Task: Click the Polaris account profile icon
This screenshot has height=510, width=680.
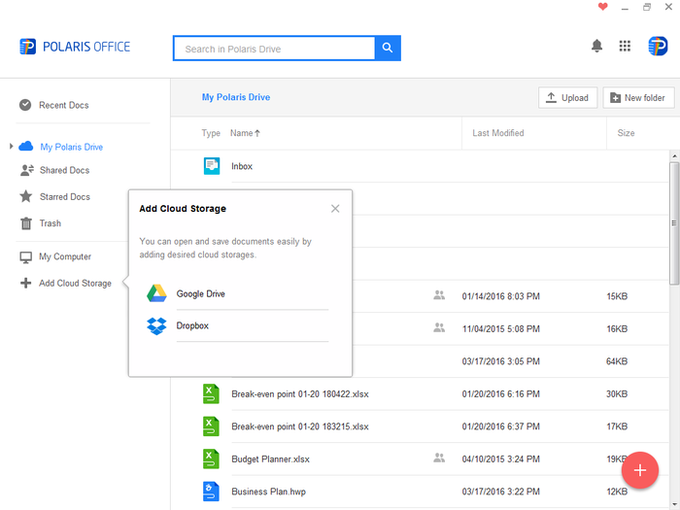Action: (x=658, y=46)
